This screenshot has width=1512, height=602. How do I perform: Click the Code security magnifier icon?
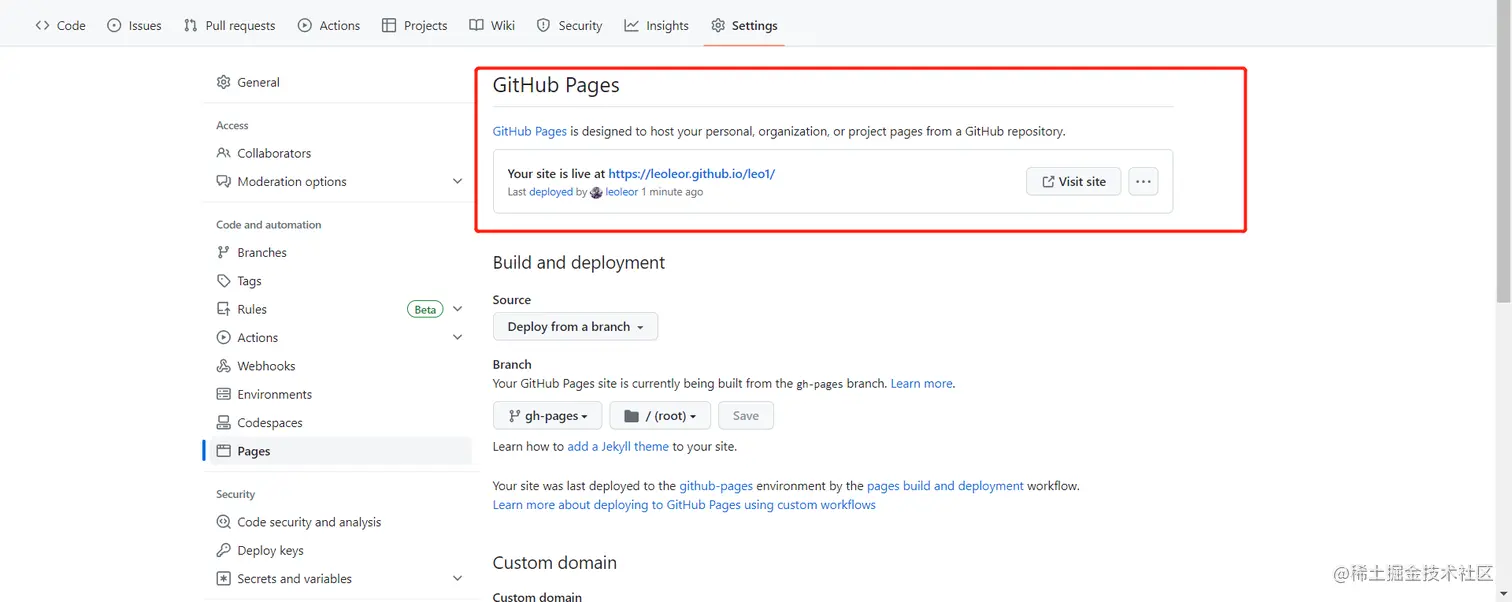(x=224, y=522)
